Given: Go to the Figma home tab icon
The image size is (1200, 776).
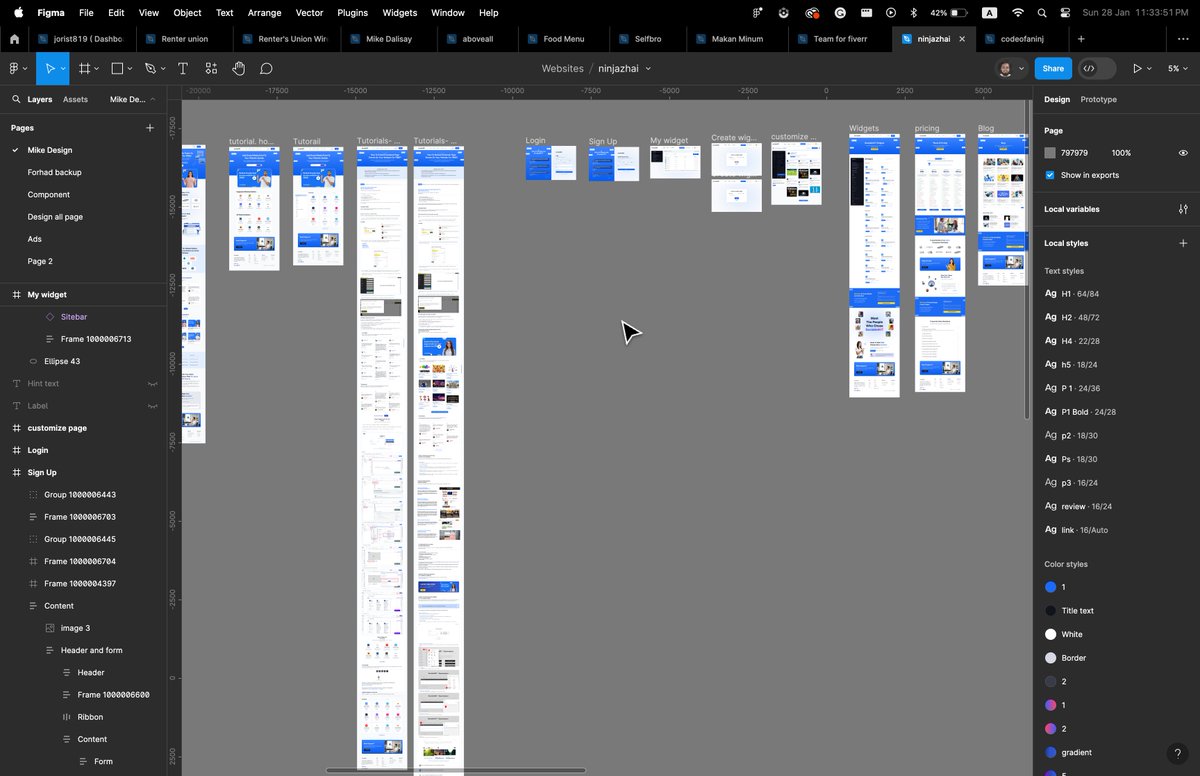Looking at the screenshot, I should coord(14,39).
